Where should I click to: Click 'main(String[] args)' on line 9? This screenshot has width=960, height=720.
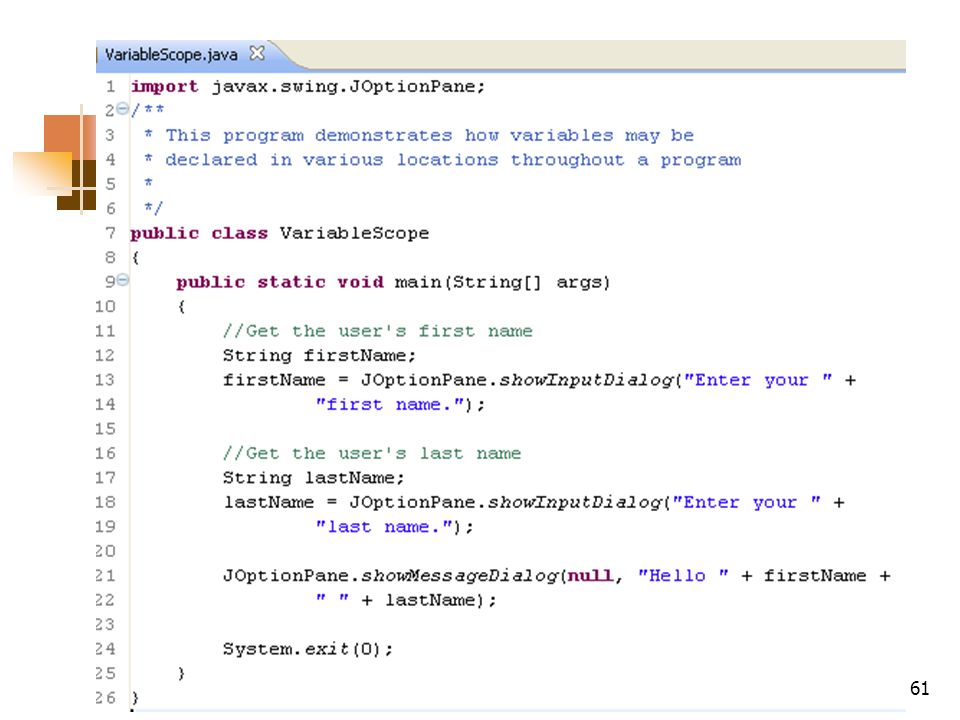(503, 282)
